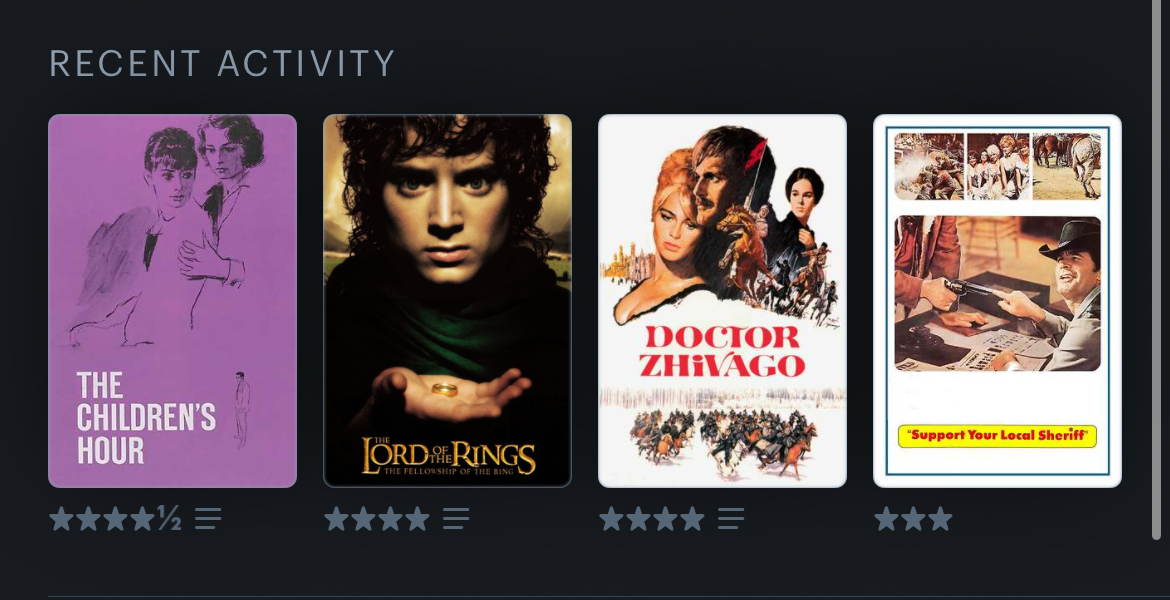Click the yellow "Support Your Local Sheriff" title banner
Viewport: 1170px width, 600px height.
998,436
